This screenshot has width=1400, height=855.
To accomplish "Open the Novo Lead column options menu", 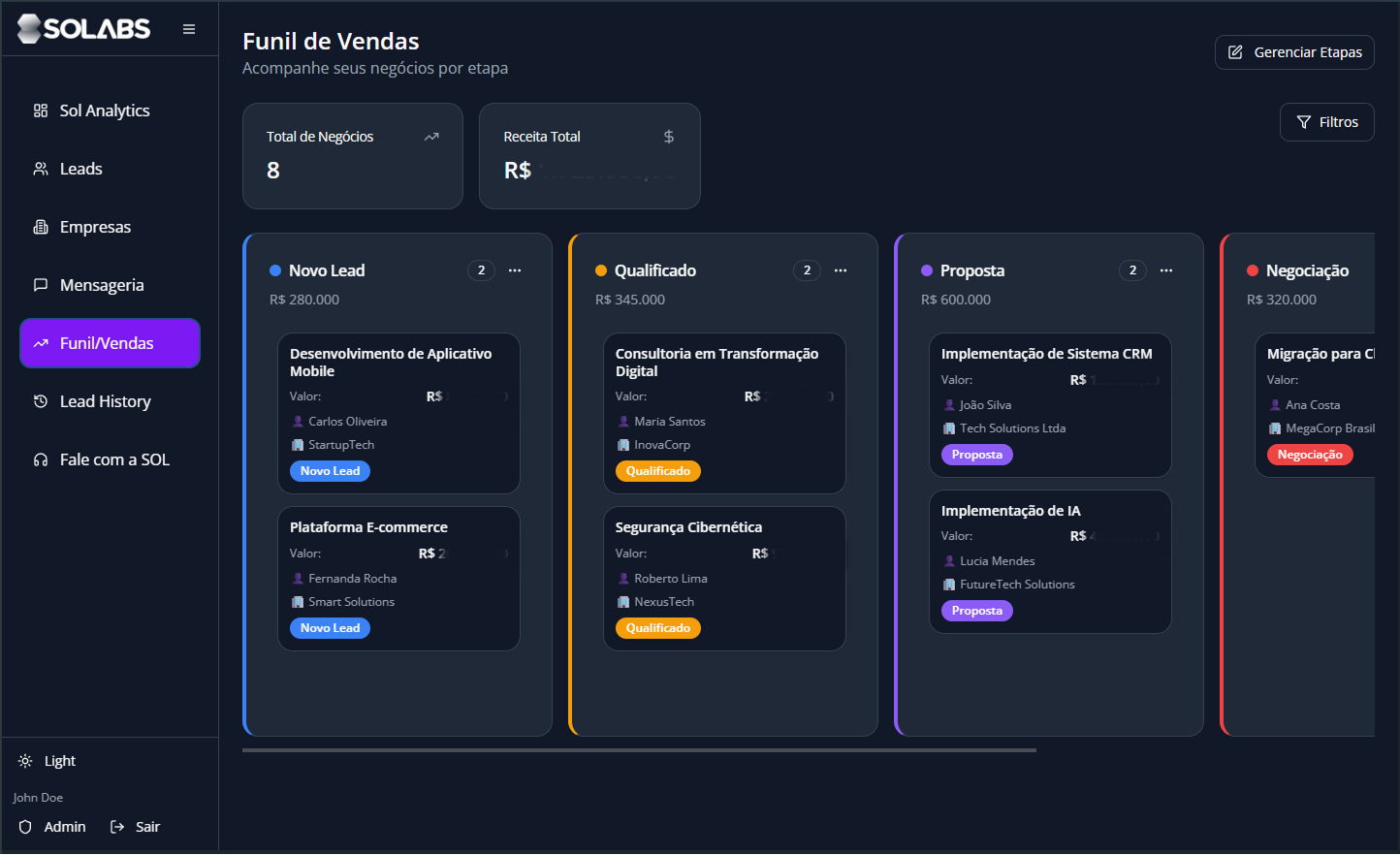I will (515, 270).
